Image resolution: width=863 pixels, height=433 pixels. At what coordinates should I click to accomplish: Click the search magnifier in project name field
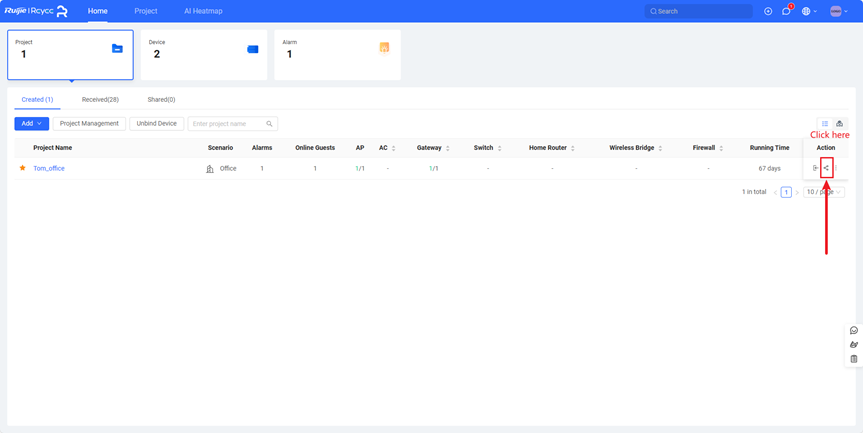click(x=269, y=124)
